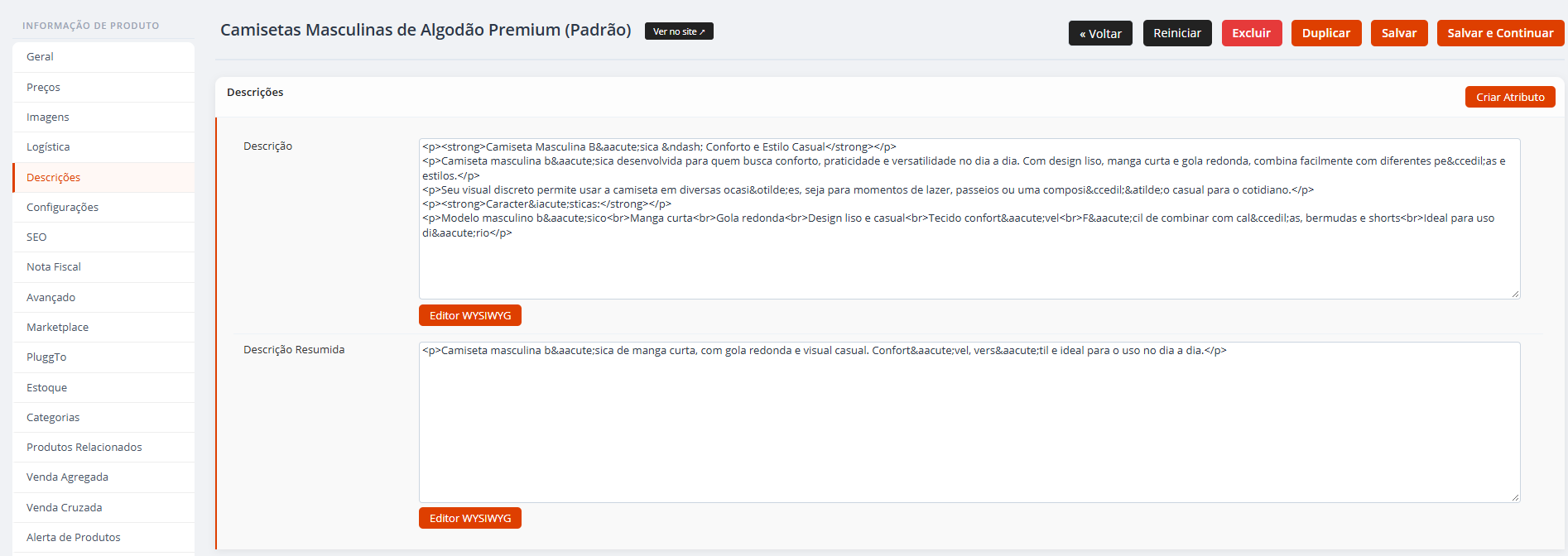Select Logística in the product menu

coord(103,146)
